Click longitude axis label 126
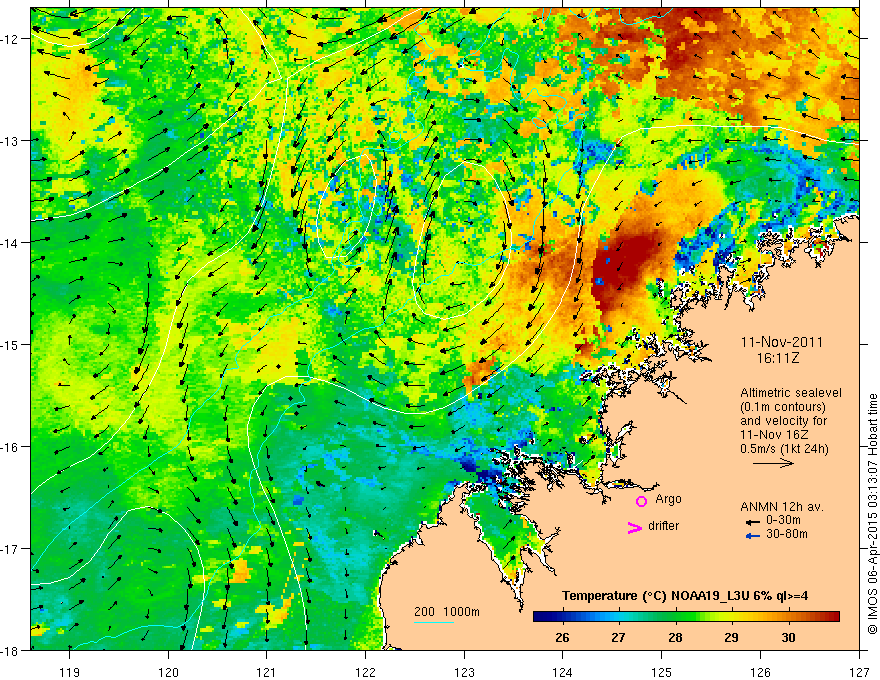The image size is (880, 680). (x=760, y=672)
